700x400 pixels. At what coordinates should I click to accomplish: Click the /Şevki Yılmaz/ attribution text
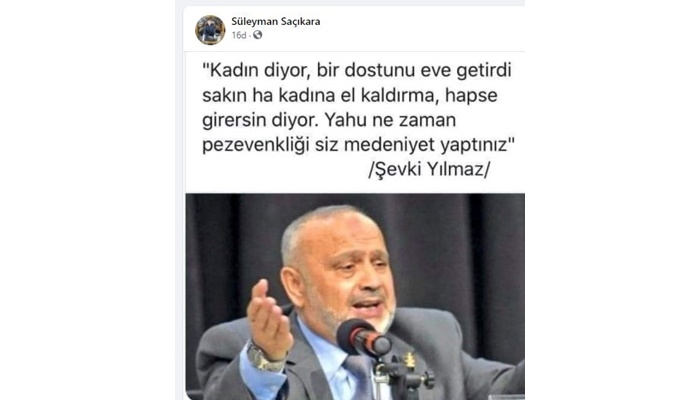[x=429, y=169]
